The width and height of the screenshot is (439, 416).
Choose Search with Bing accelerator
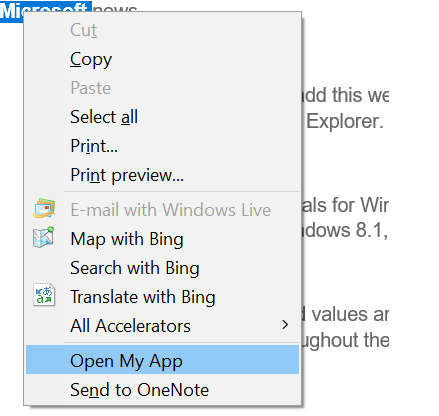click(162, 268)
